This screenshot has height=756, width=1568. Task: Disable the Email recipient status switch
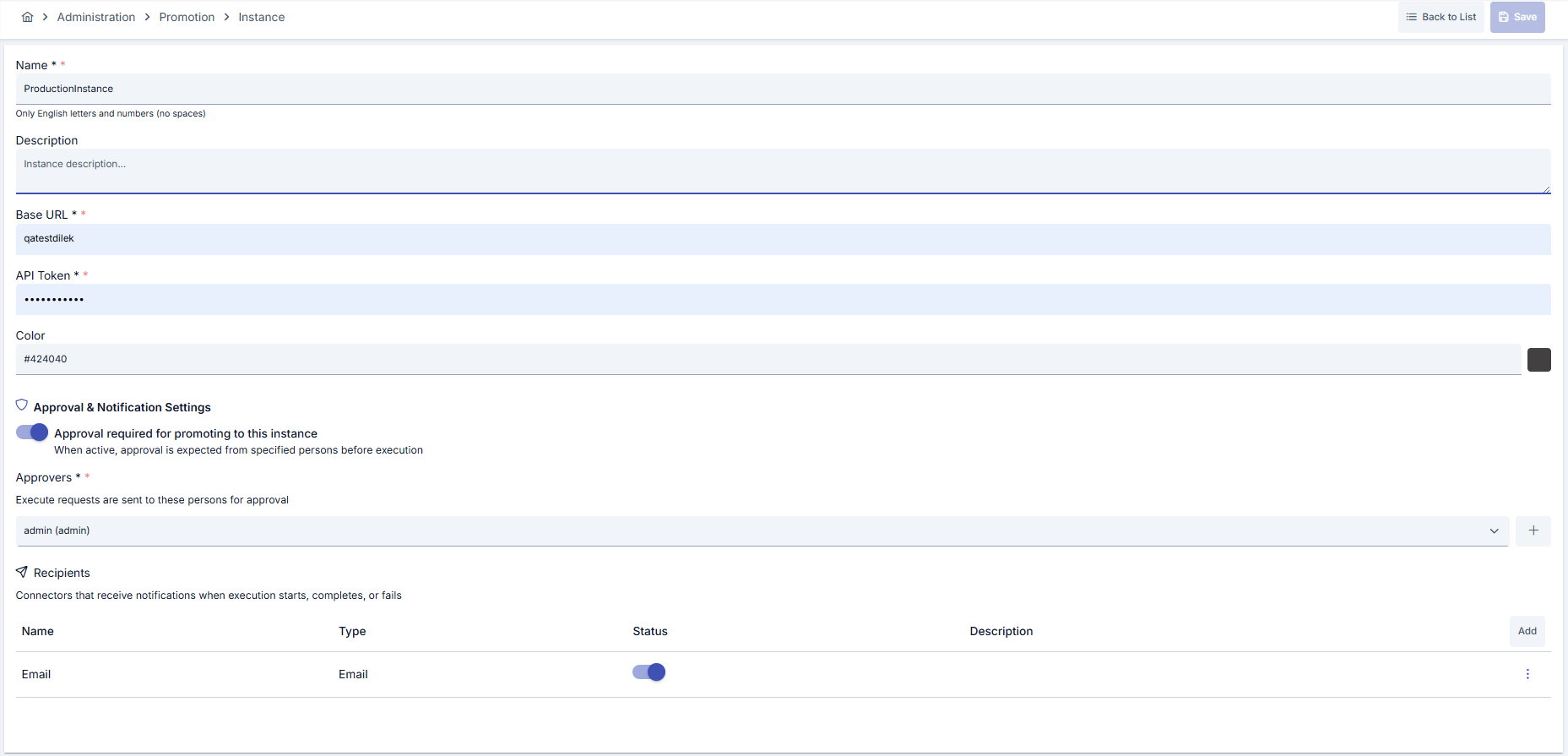coord(648,672)
